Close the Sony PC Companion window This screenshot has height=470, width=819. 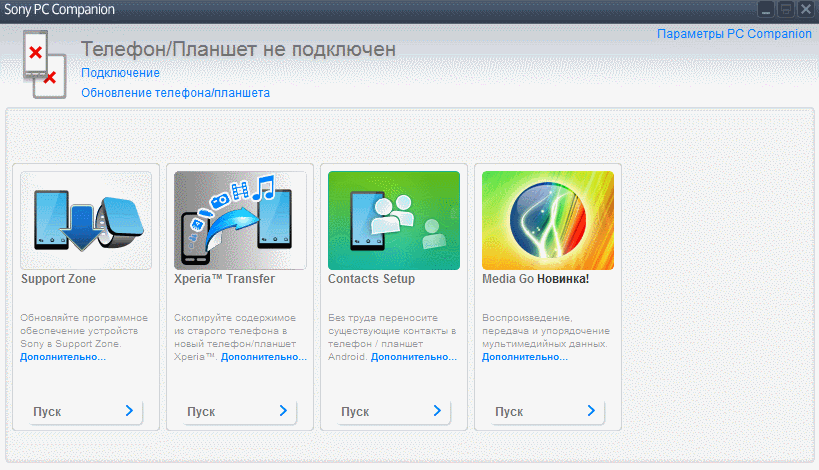click(806, 9)
